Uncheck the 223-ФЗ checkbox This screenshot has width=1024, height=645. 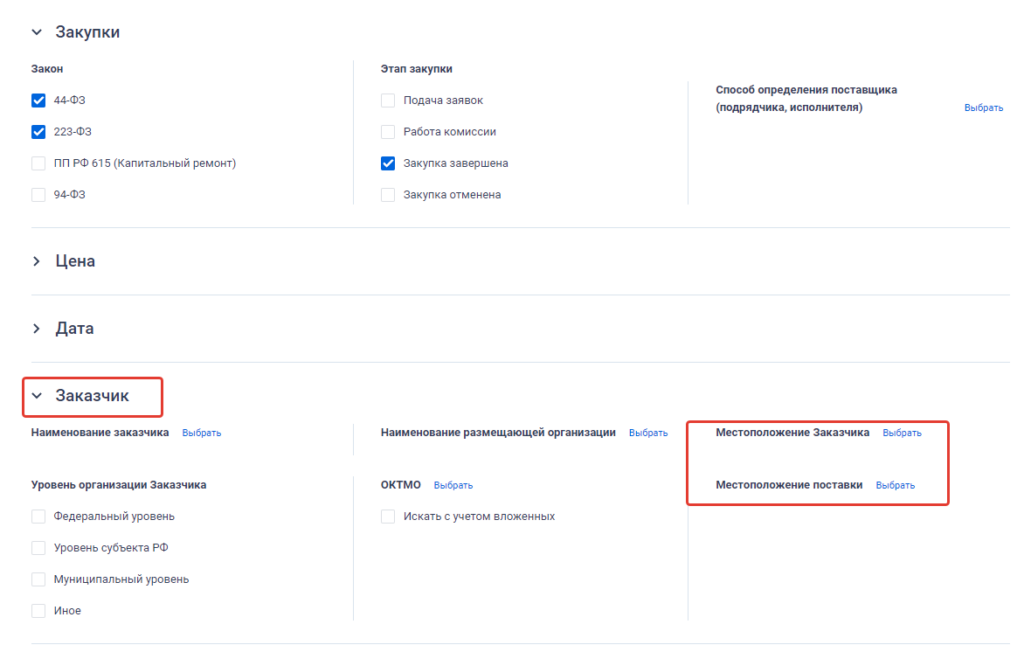(x=39, y=131)
